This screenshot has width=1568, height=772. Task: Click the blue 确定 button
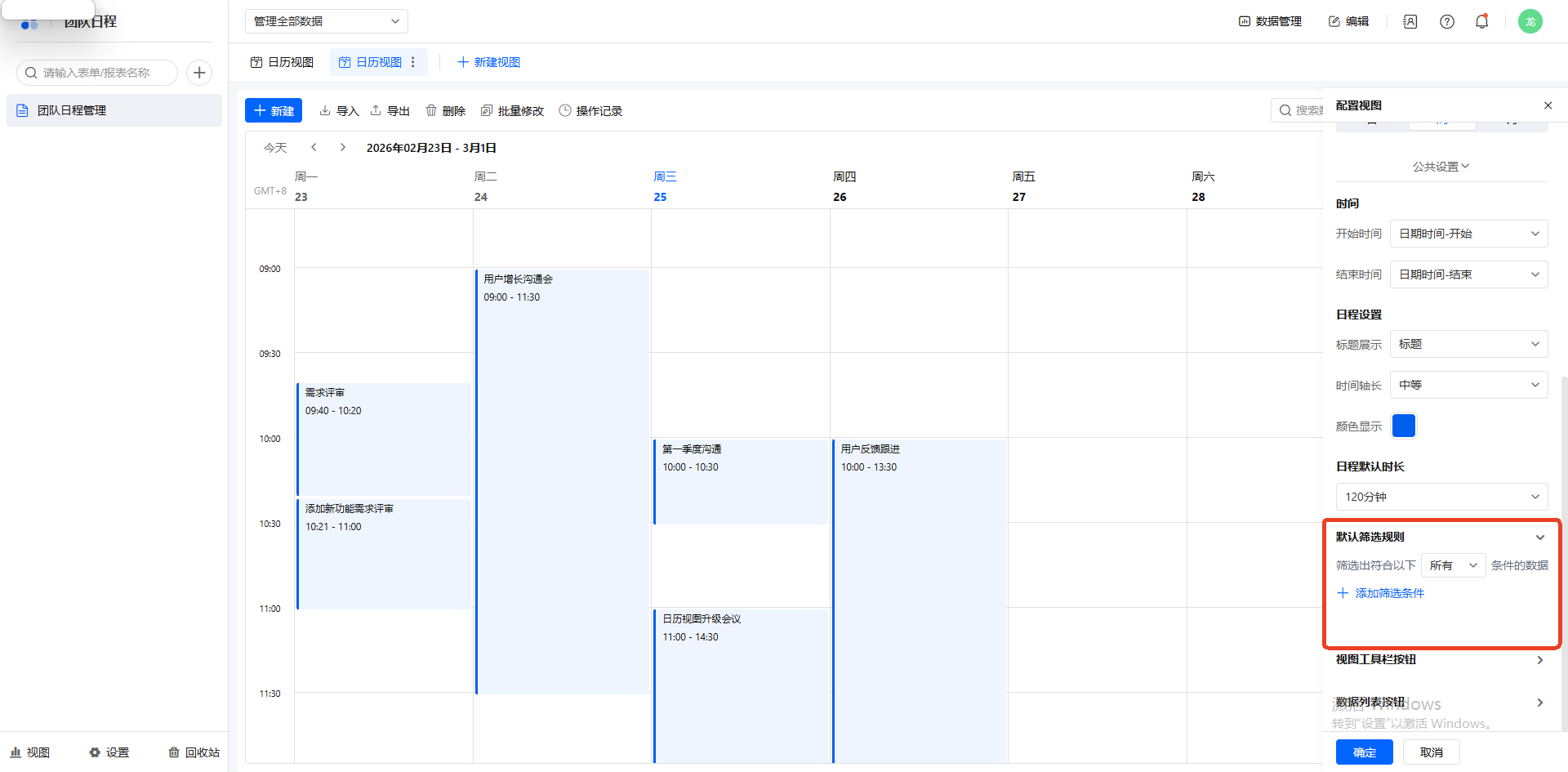1364,752
